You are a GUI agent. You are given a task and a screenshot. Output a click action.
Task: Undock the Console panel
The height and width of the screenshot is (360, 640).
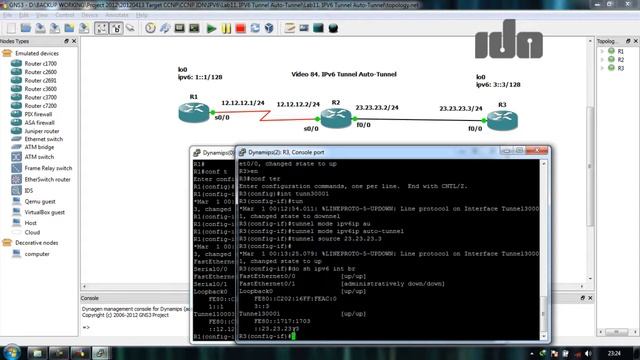tap(582, 298)
